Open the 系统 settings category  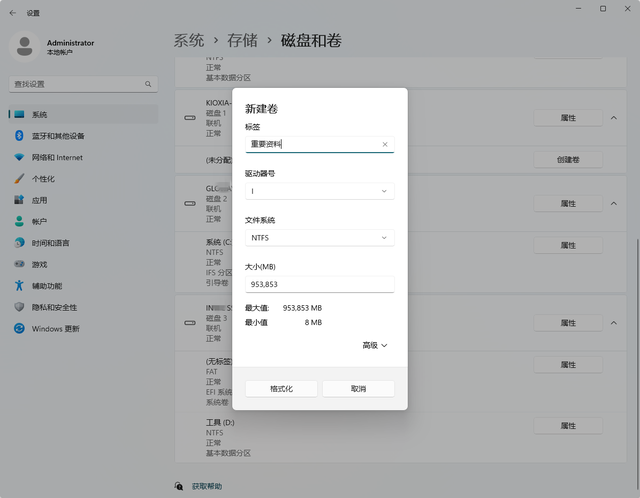(83, 114)
